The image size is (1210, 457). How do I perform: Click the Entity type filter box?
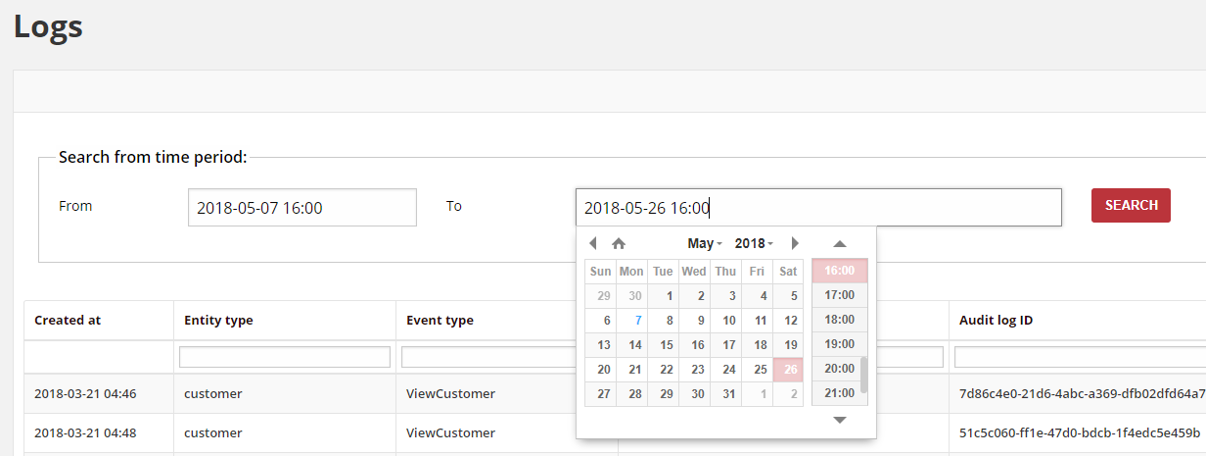(x=285, y=357)
